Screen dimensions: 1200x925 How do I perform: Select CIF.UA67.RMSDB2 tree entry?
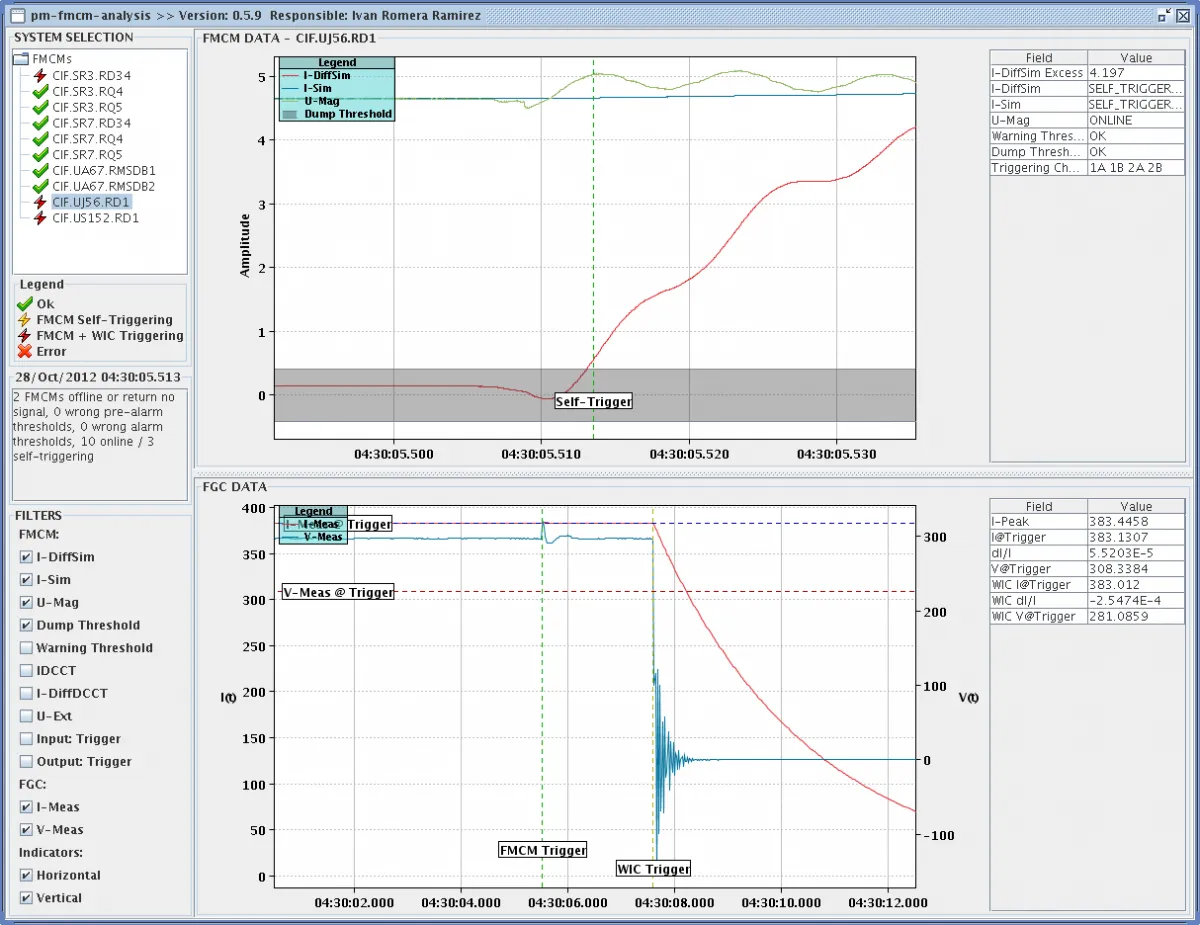[103, 186]
